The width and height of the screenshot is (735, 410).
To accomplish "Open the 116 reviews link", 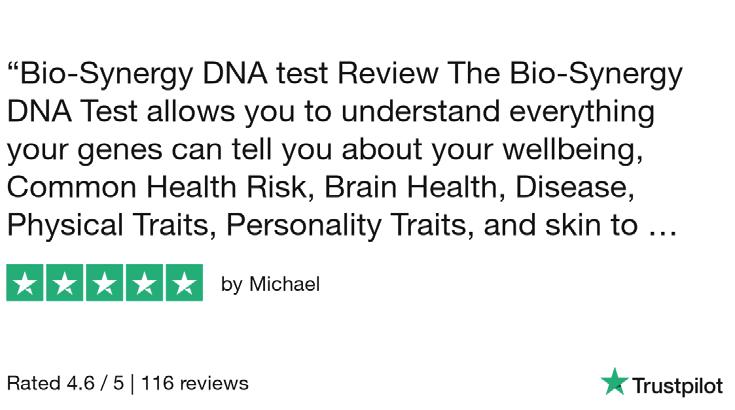I will click(197, 383).
